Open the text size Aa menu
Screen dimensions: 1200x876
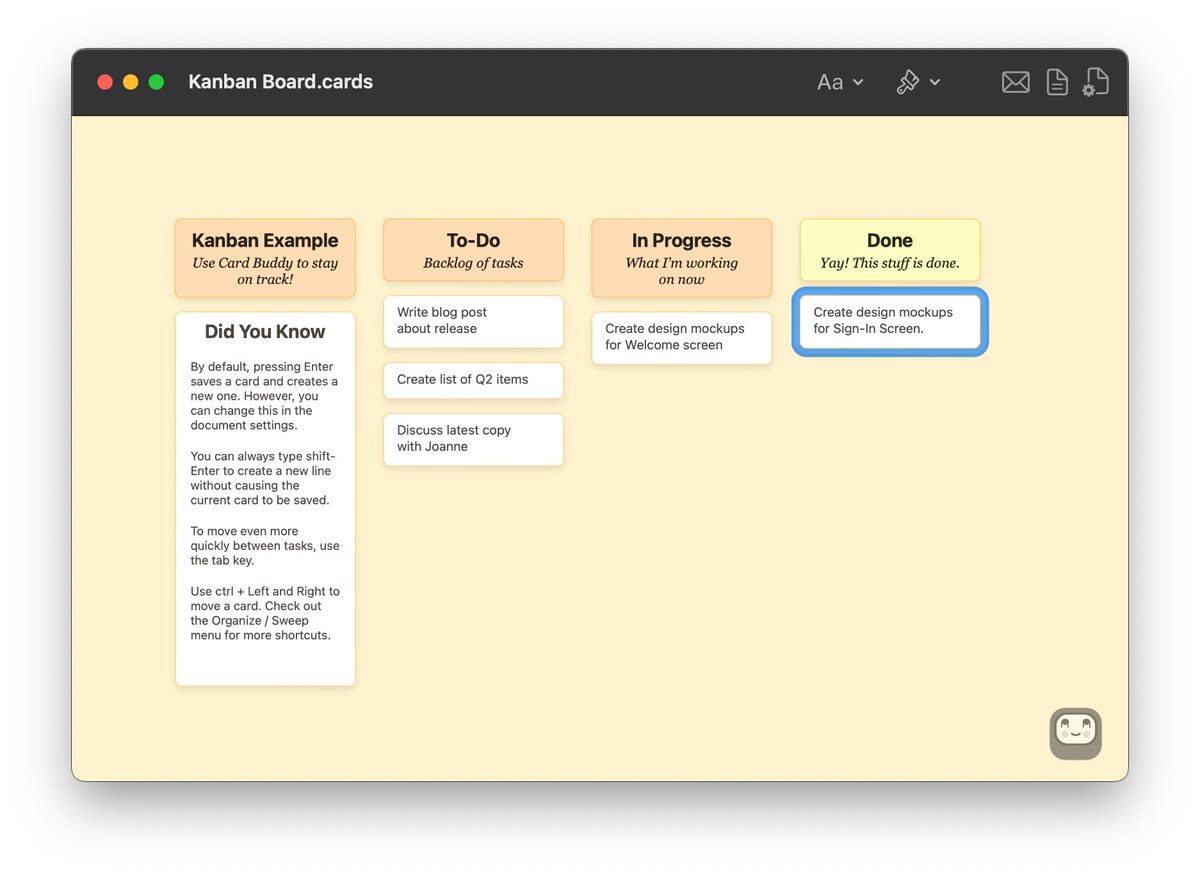[830, 82]
